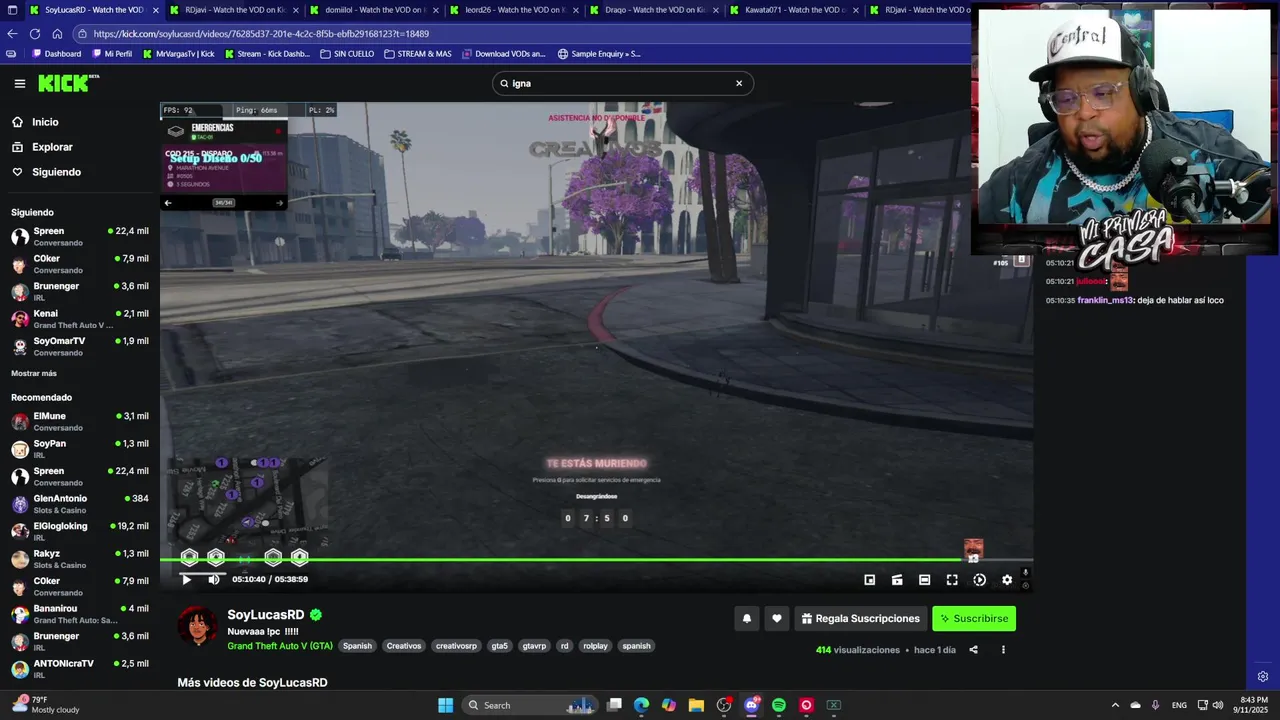Play the VOD video

tap(186, 579)
